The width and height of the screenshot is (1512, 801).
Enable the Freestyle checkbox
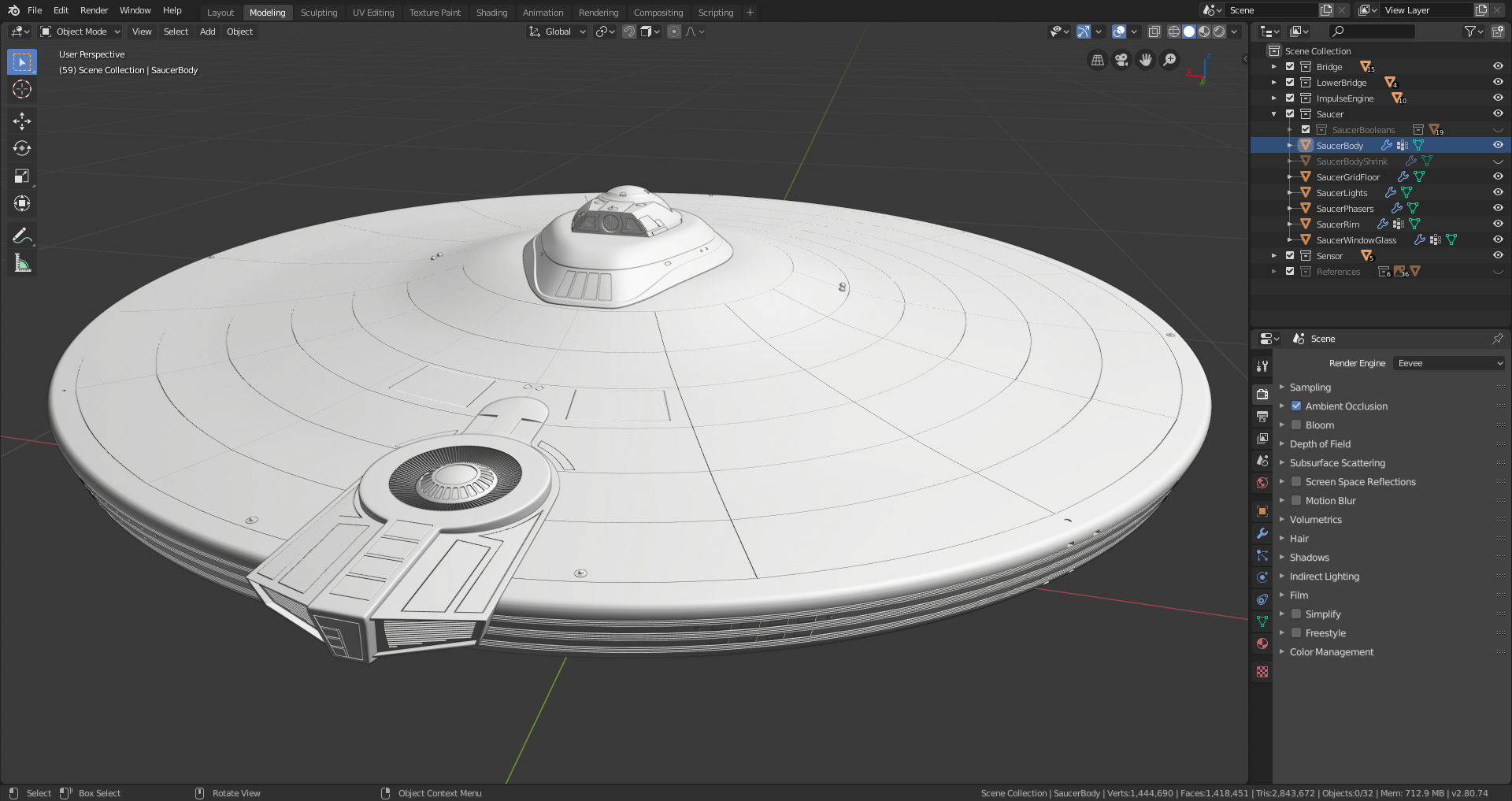(1296, 633)
